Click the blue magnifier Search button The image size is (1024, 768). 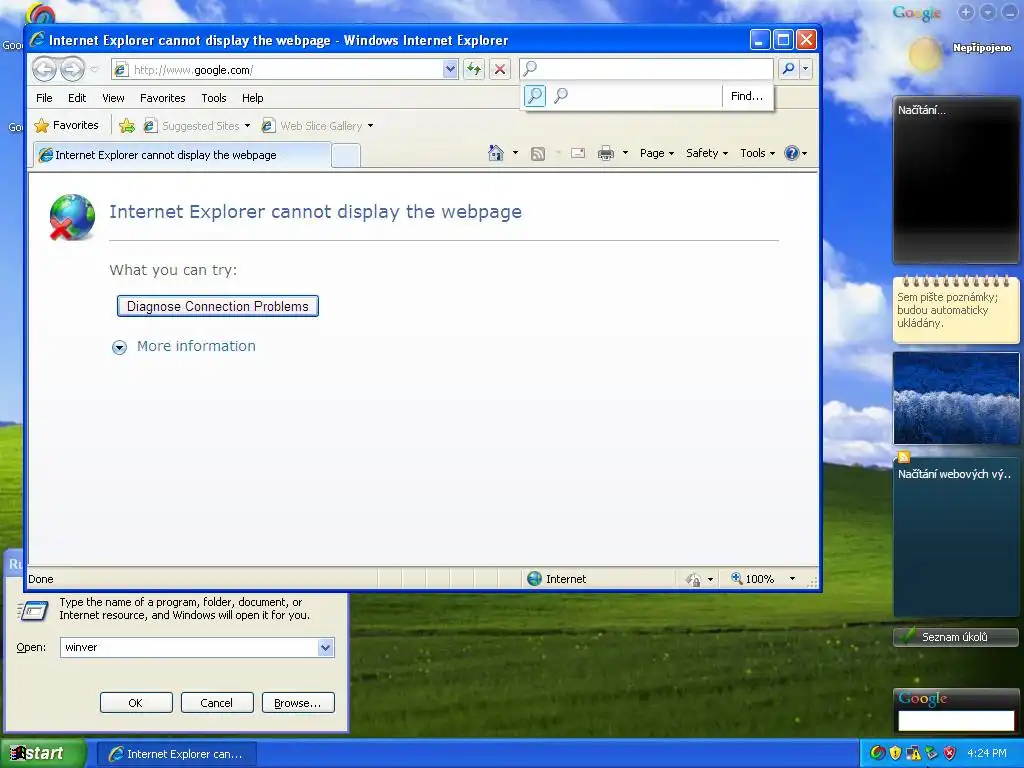[788, 69]
